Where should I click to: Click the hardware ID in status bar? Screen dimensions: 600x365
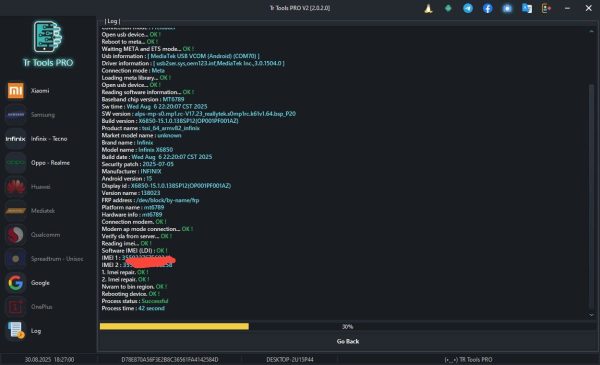click(x=170, y=360)
